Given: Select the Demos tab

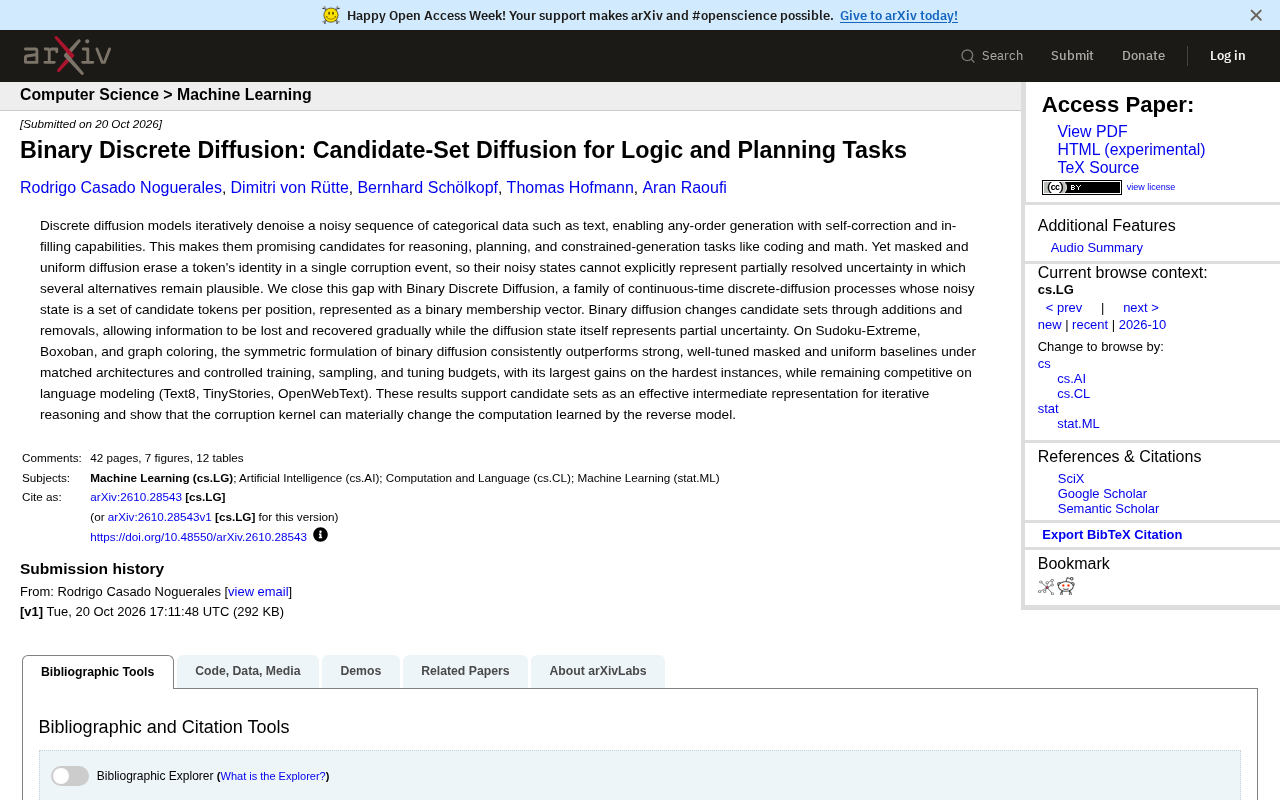Looking at the screenshot, I should [x=361, y=671].
